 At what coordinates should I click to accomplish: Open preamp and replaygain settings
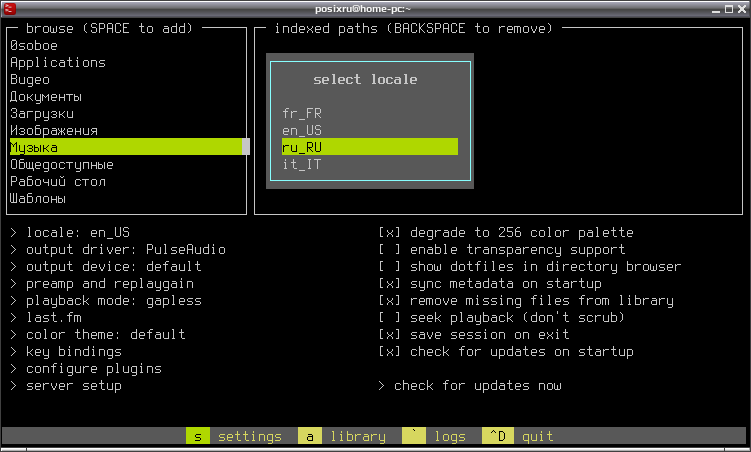click(x=102, y=283)
